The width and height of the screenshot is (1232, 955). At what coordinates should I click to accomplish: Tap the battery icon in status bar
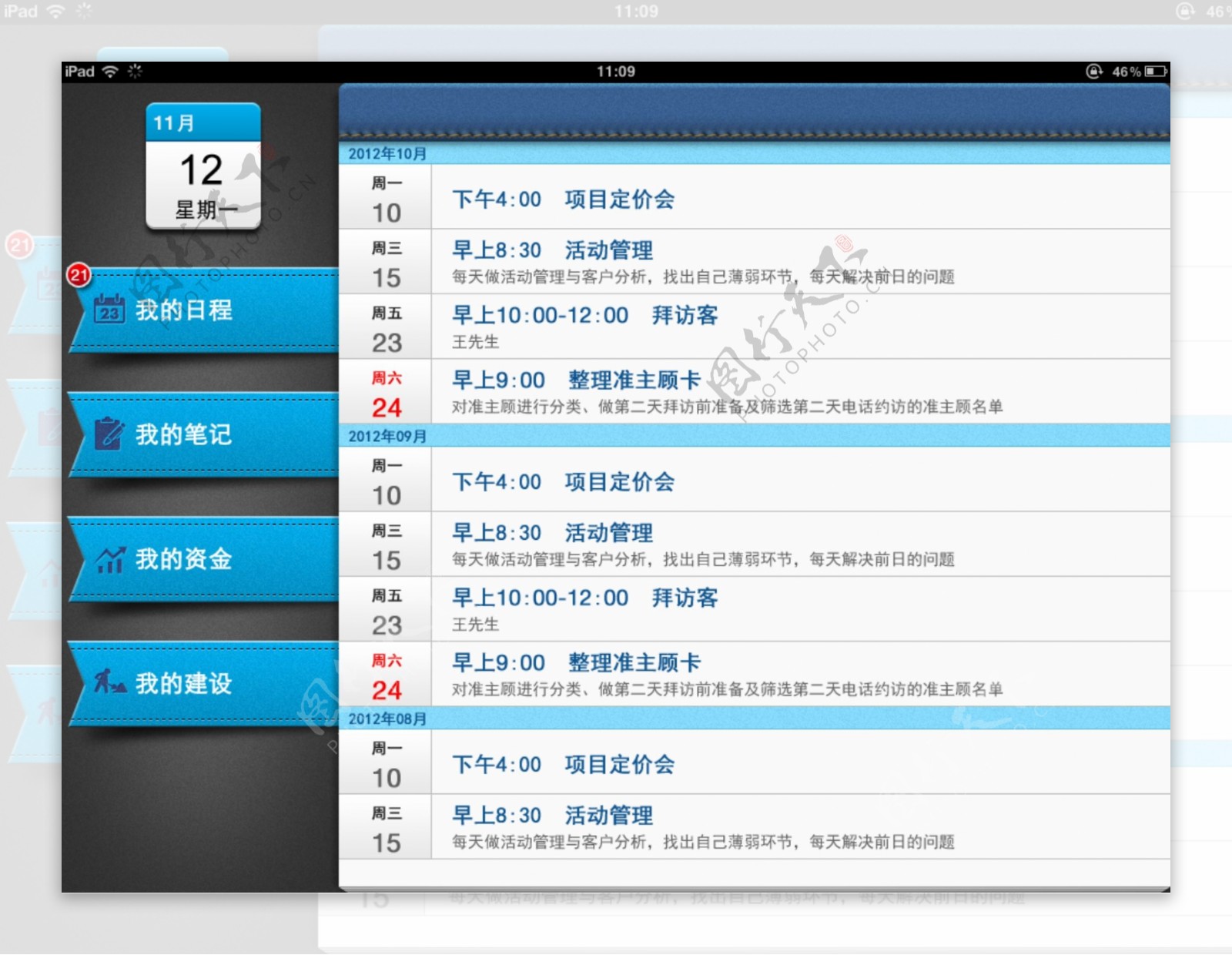(x=1156, y=72)
